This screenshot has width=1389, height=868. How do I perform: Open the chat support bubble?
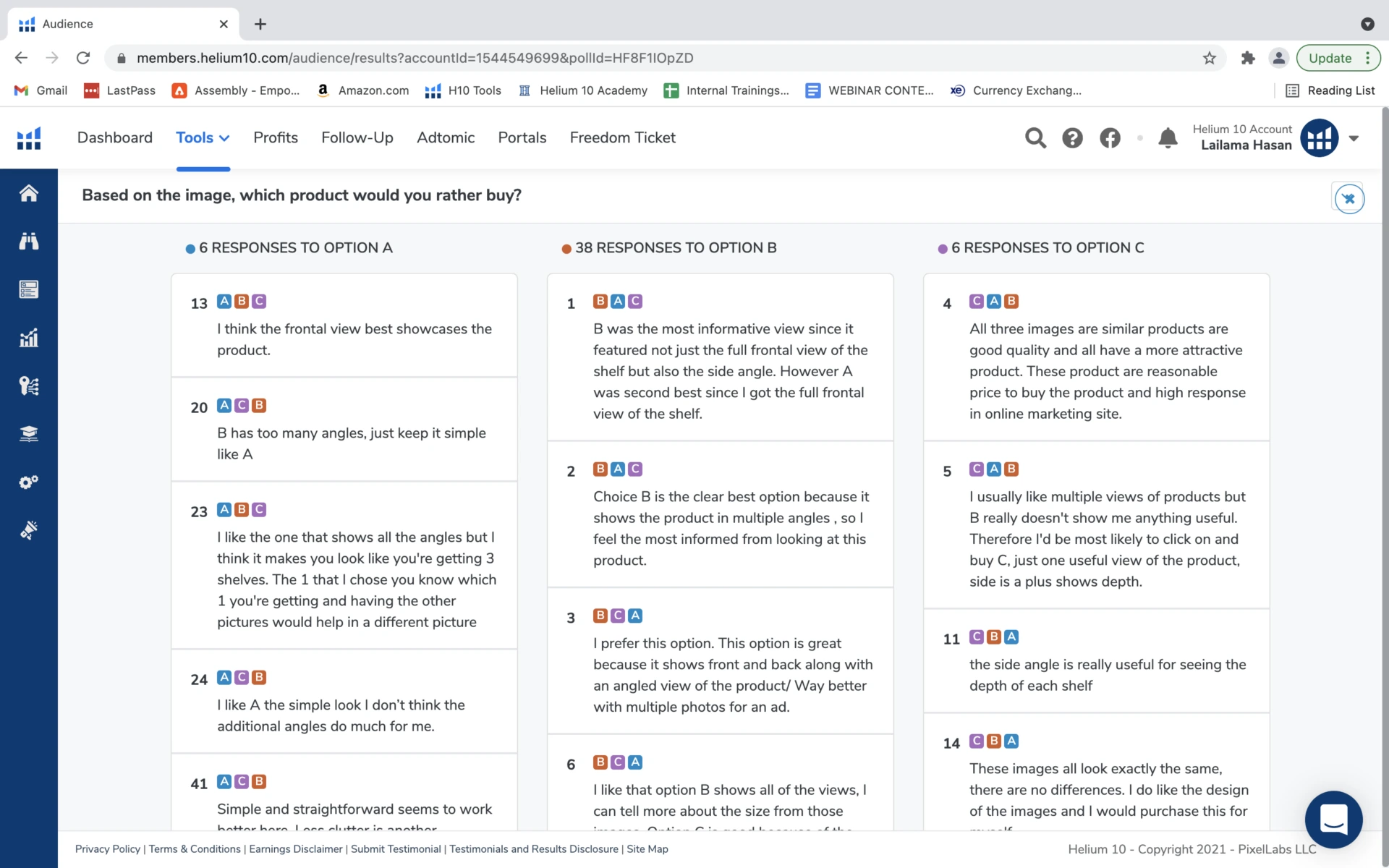point(1333,820)
